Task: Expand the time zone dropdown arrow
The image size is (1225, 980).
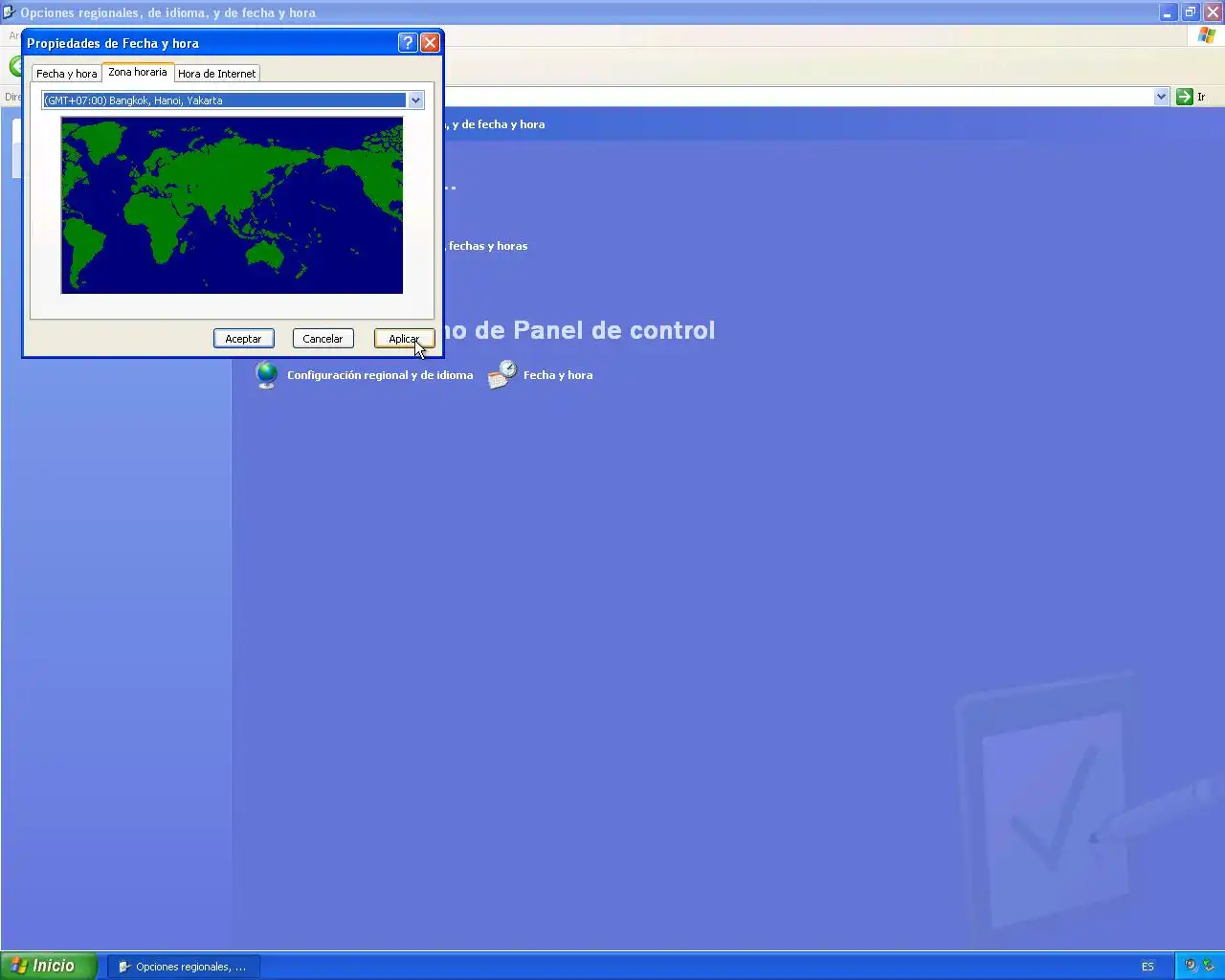Action: tap(415, 100)
